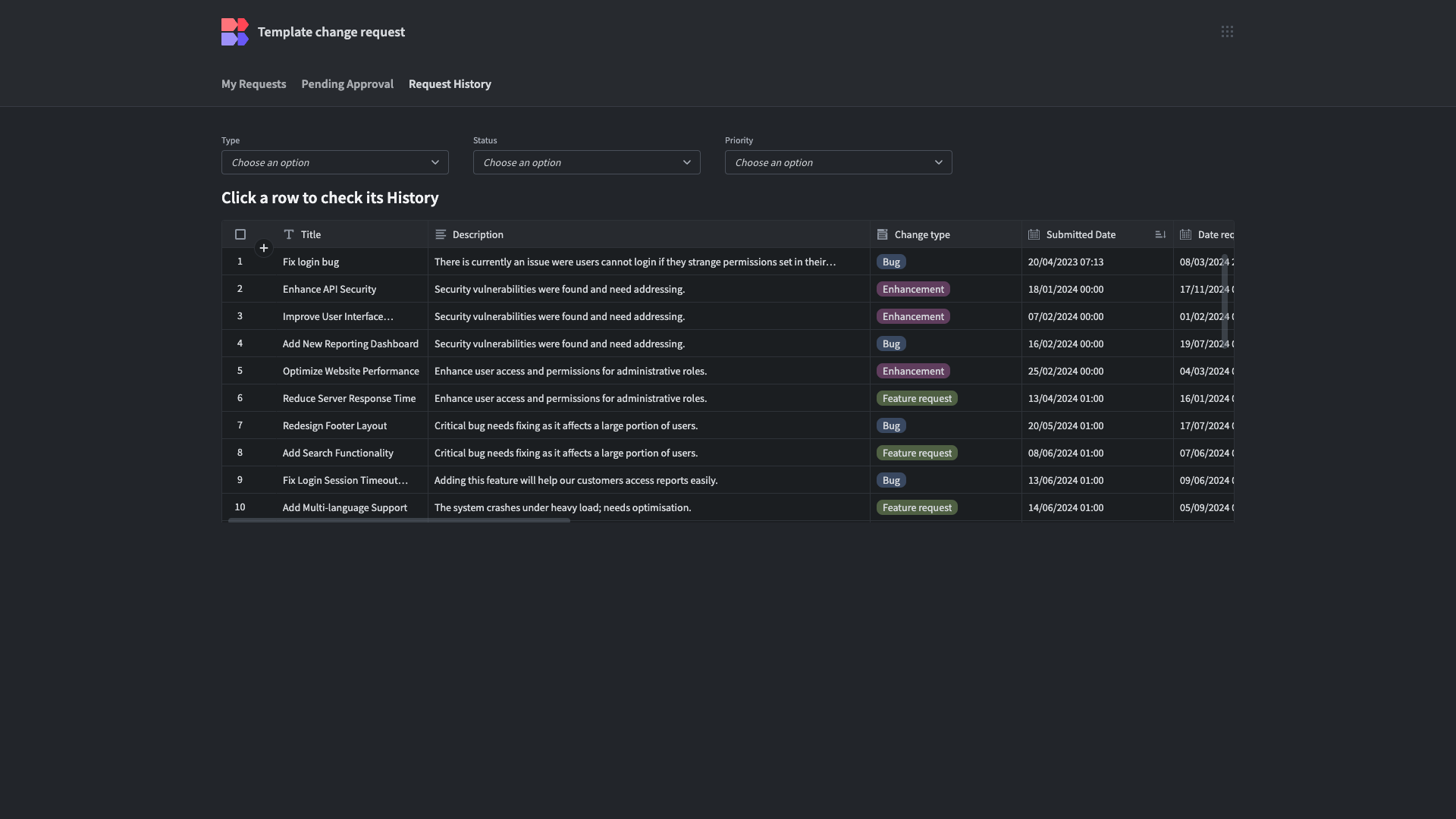This screenshot has width=1456, height=819.
Task: Click the 18/01/2024 00:00 submitted date cell
Action: 1098,289
